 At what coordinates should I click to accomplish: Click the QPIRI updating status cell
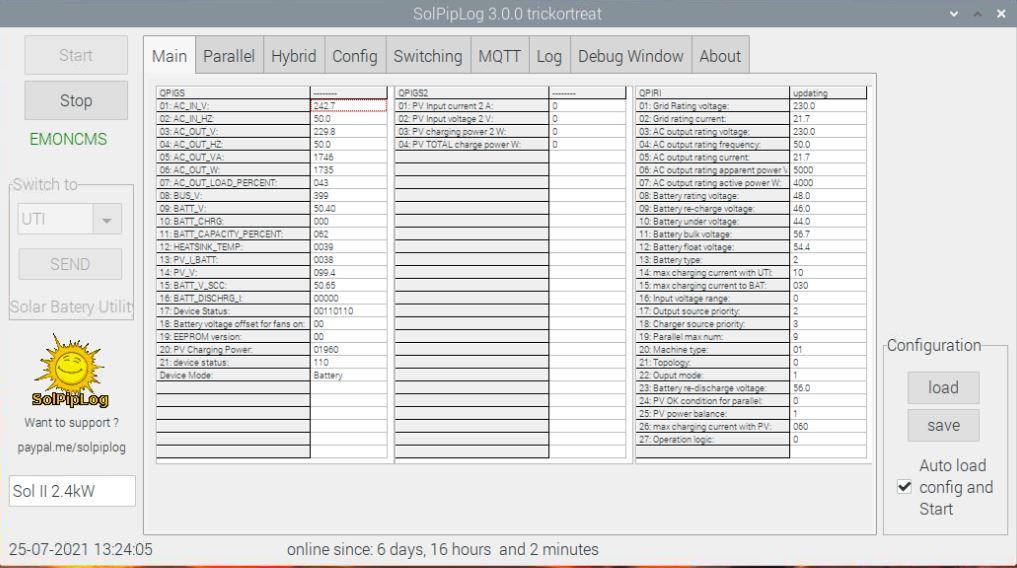pyautogui.click(x=828, y=93)
